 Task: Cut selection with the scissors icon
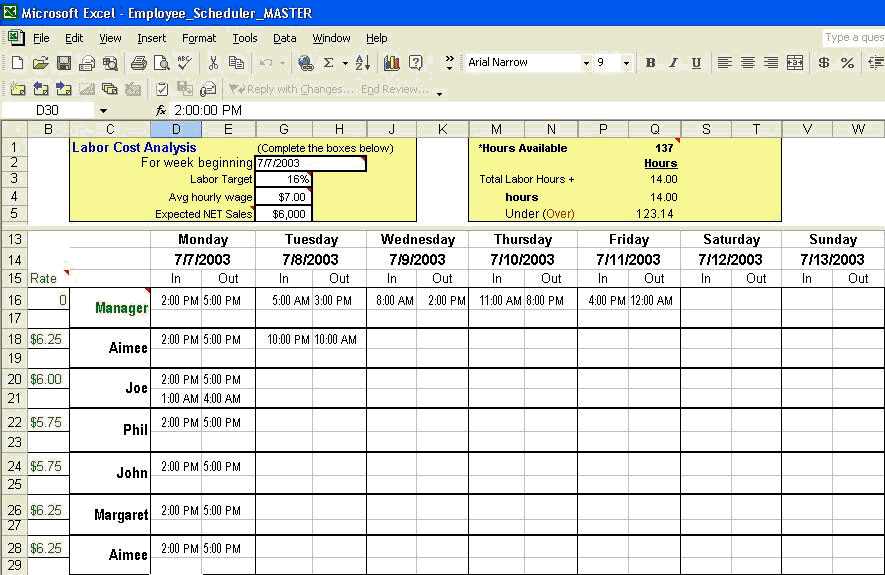[213, 63]
